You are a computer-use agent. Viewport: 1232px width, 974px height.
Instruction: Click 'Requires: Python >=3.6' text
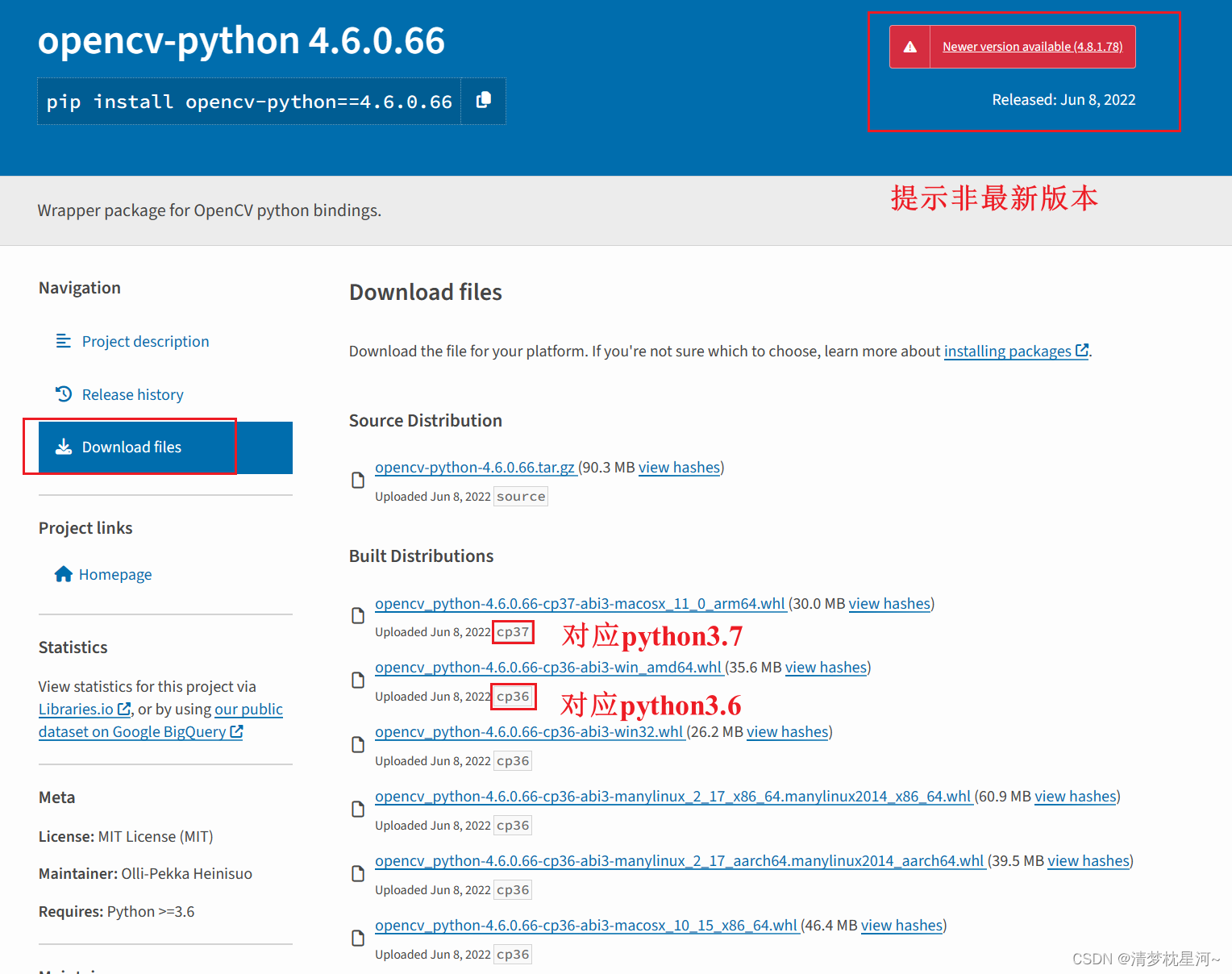pos(116,911)
